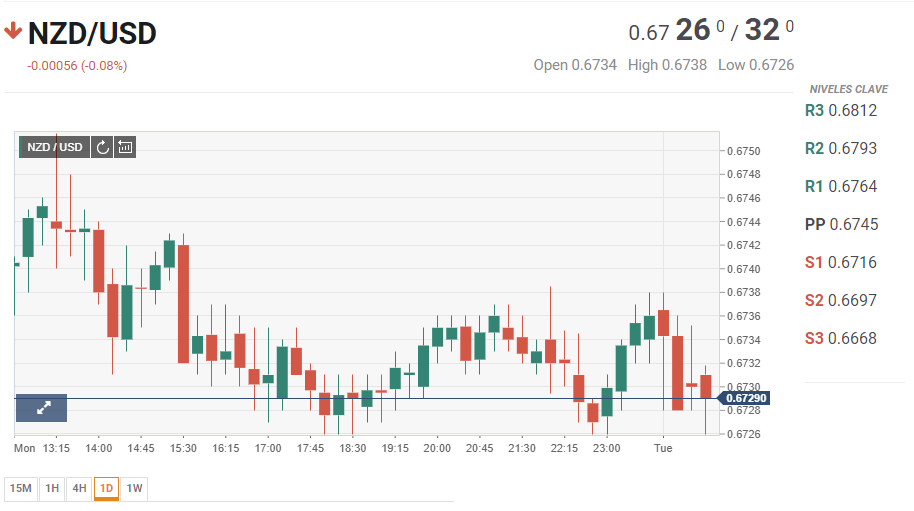Screen dimensions: 914x511
Task: Click the Tue marker on time axis
Action: (x=663, y=449)
